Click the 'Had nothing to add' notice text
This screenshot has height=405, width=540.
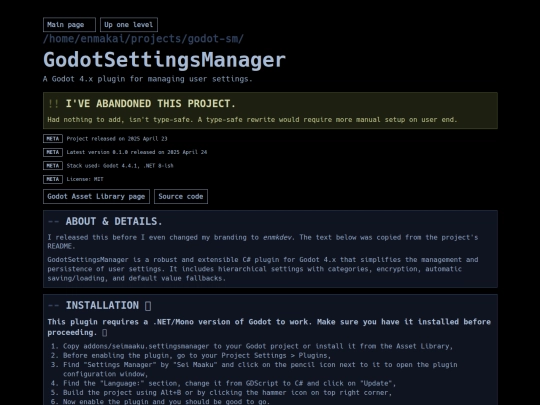[252, 120]
